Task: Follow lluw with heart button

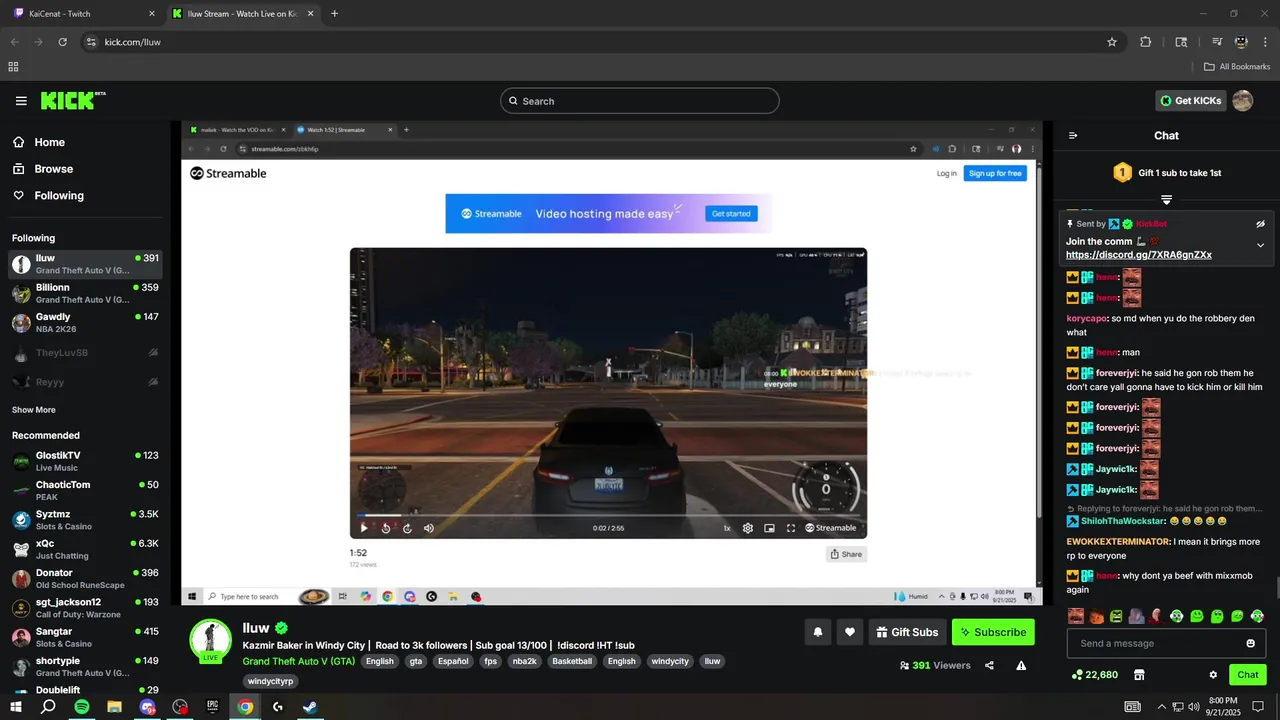Action: [850, 632]
